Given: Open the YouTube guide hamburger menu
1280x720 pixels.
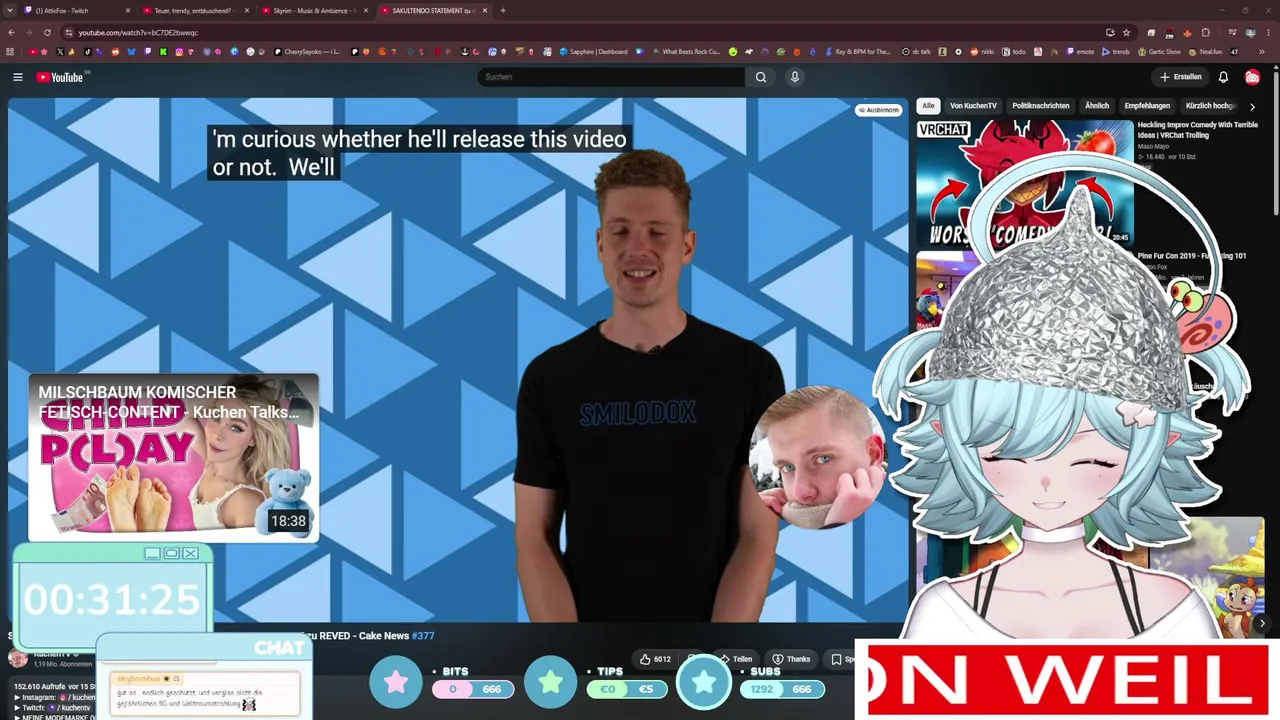Looking at the screenshot, I should [x=18, y=77].
